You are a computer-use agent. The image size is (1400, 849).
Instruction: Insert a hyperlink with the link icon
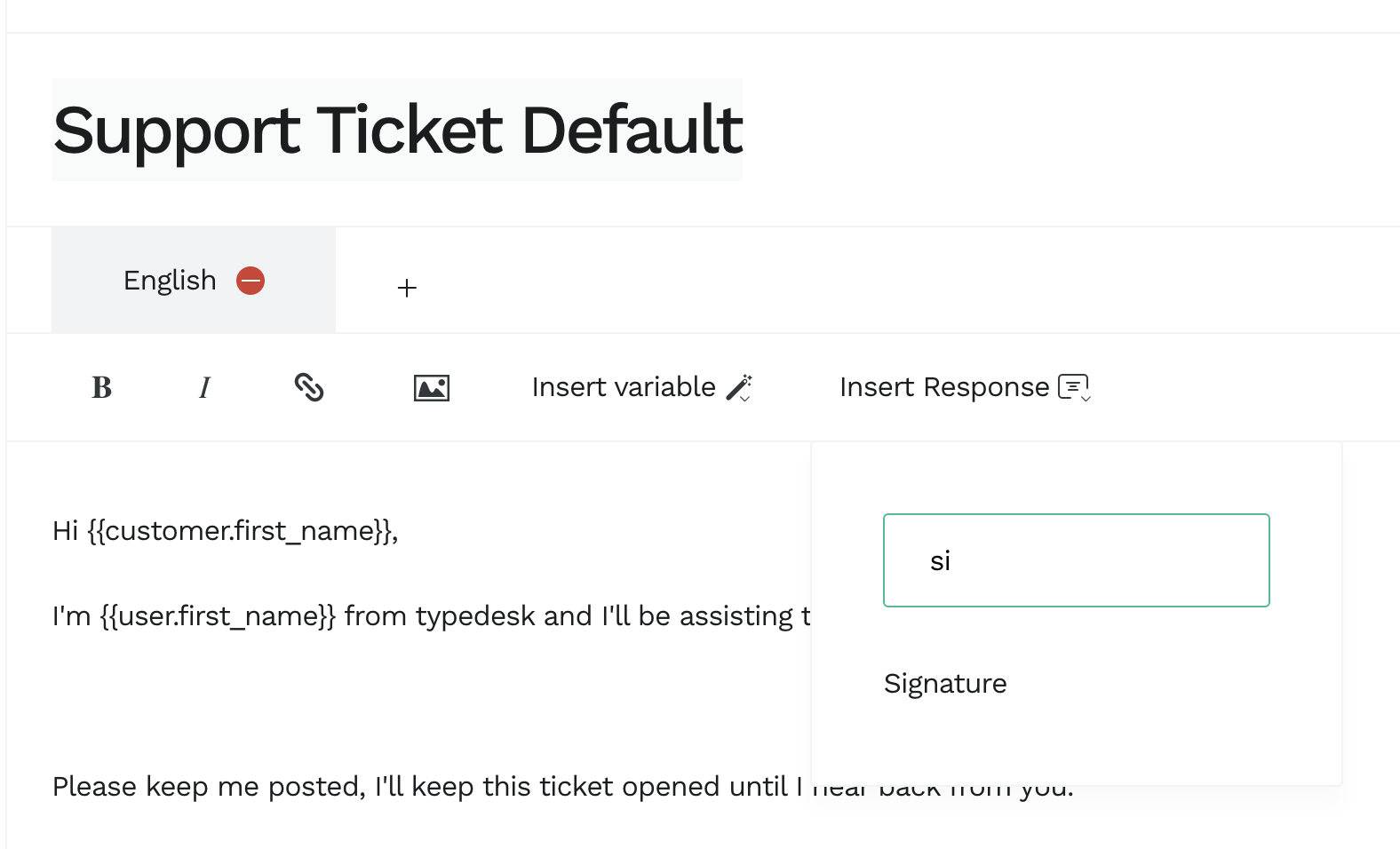(309, 387)
